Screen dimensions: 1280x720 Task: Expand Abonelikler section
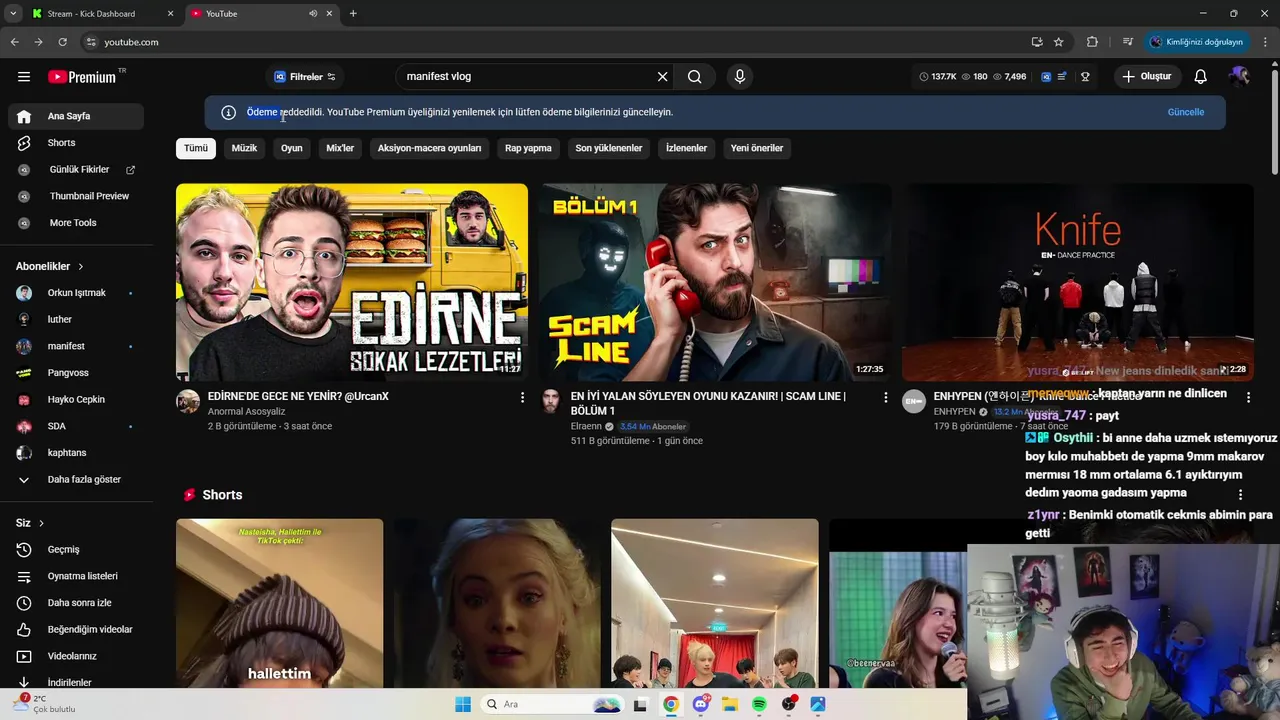coord(50,267)
